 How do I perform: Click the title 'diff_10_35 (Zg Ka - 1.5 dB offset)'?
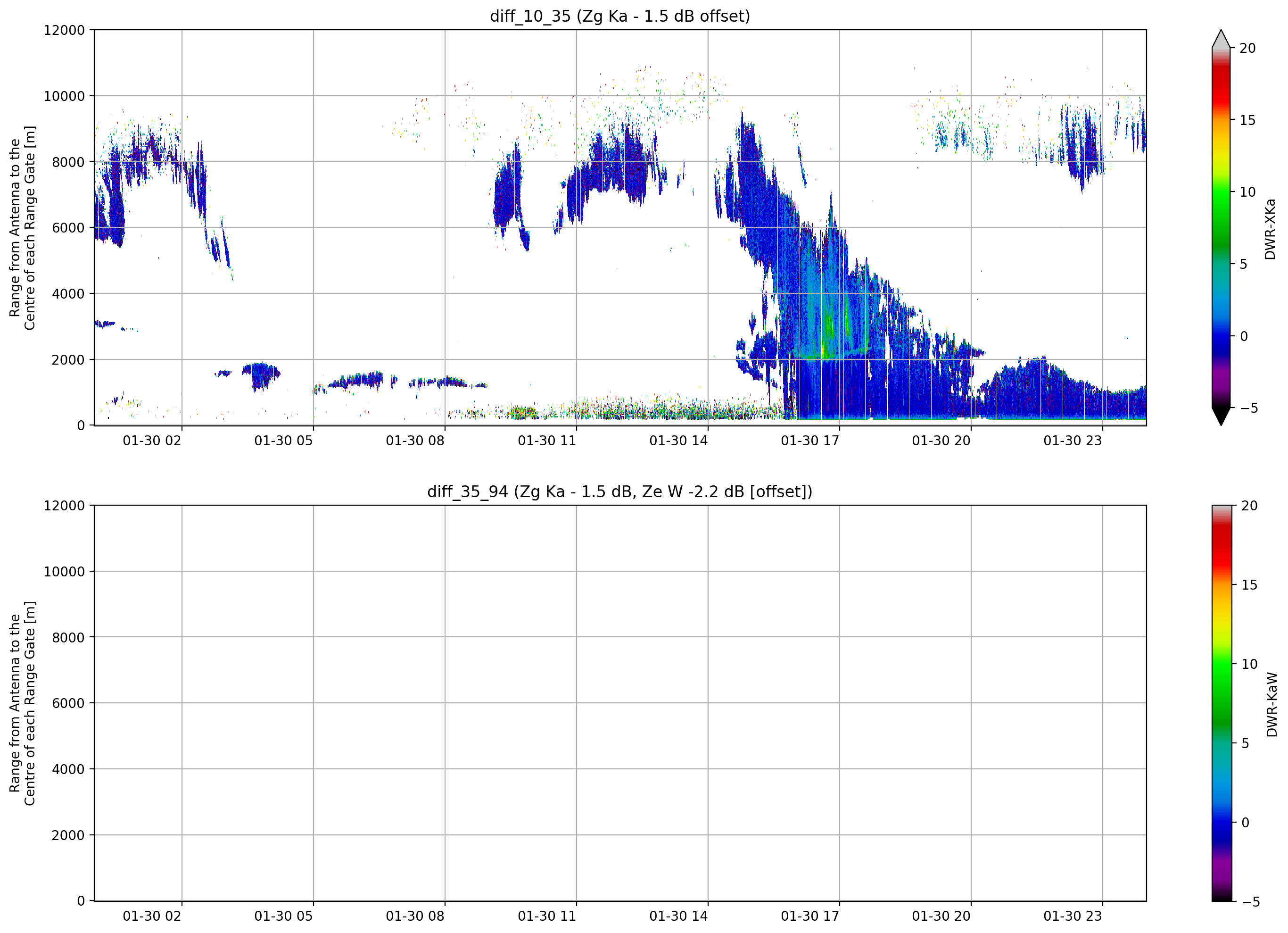(x=619, y=16)
